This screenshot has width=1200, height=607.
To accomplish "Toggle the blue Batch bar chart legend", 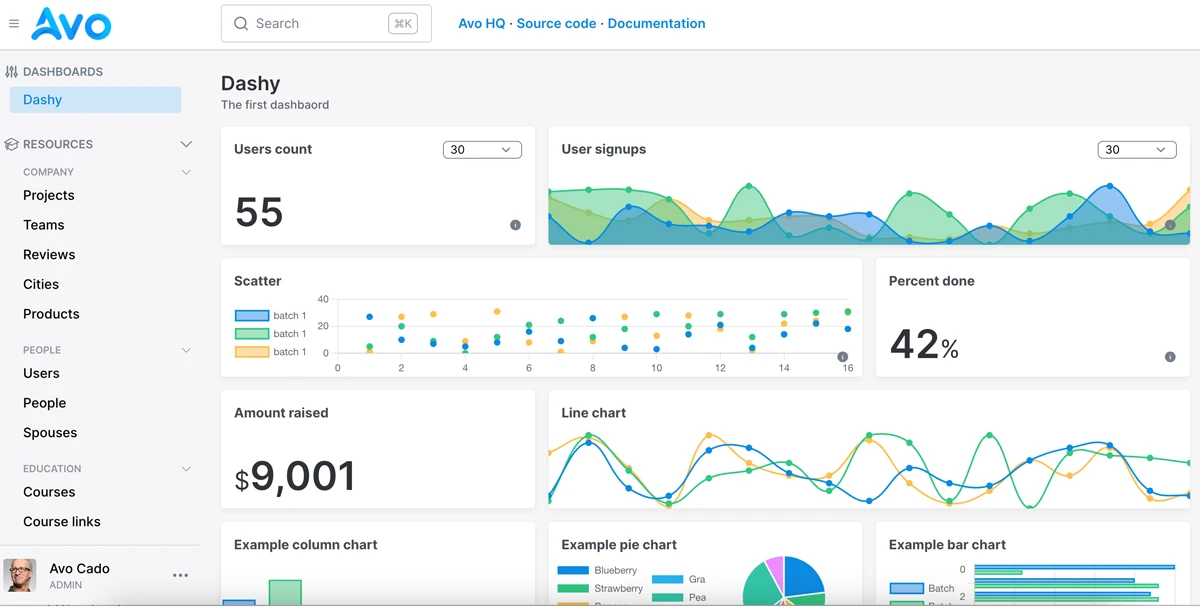I will pyautogui.click(x=922, y=588).
